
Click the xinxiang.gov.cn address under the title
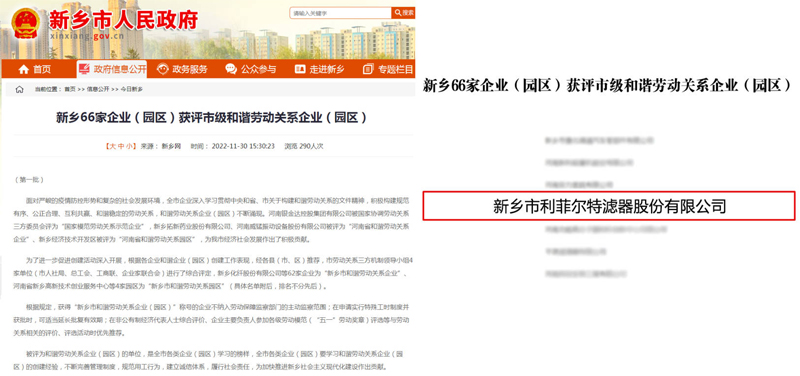(86, 36)
